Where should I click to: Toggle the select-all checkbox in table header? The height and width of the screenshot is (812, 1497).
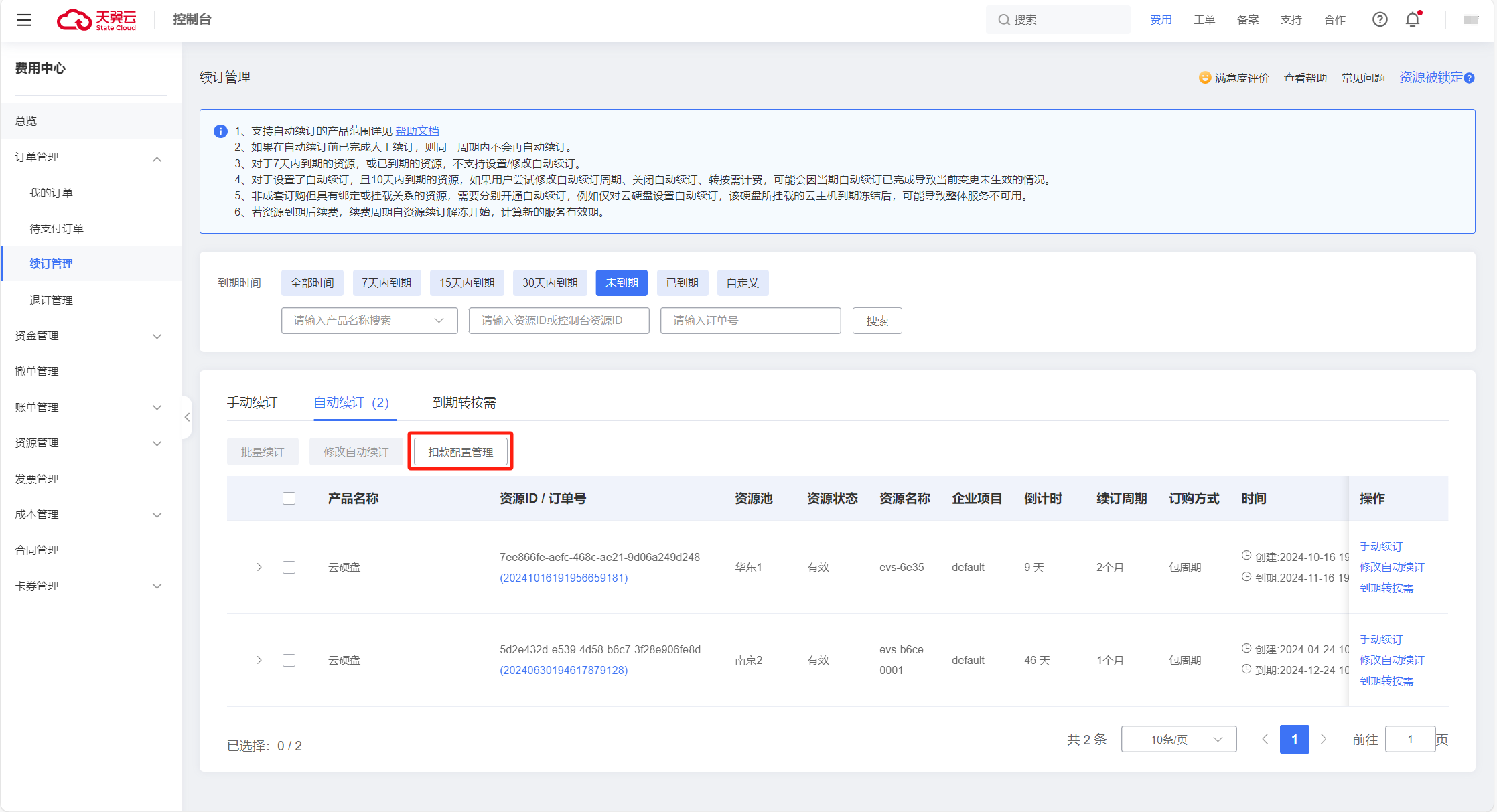pos(289,498)
